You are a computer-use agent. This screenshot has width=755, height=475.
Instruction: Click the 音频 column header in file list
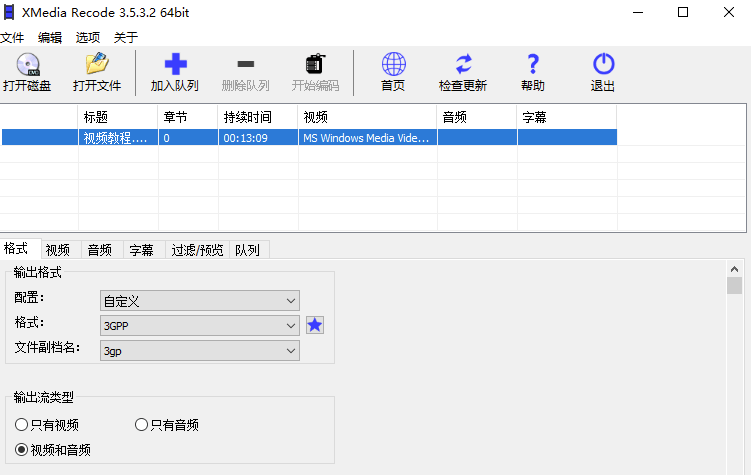pyautogui.click(x=477, y=117)
